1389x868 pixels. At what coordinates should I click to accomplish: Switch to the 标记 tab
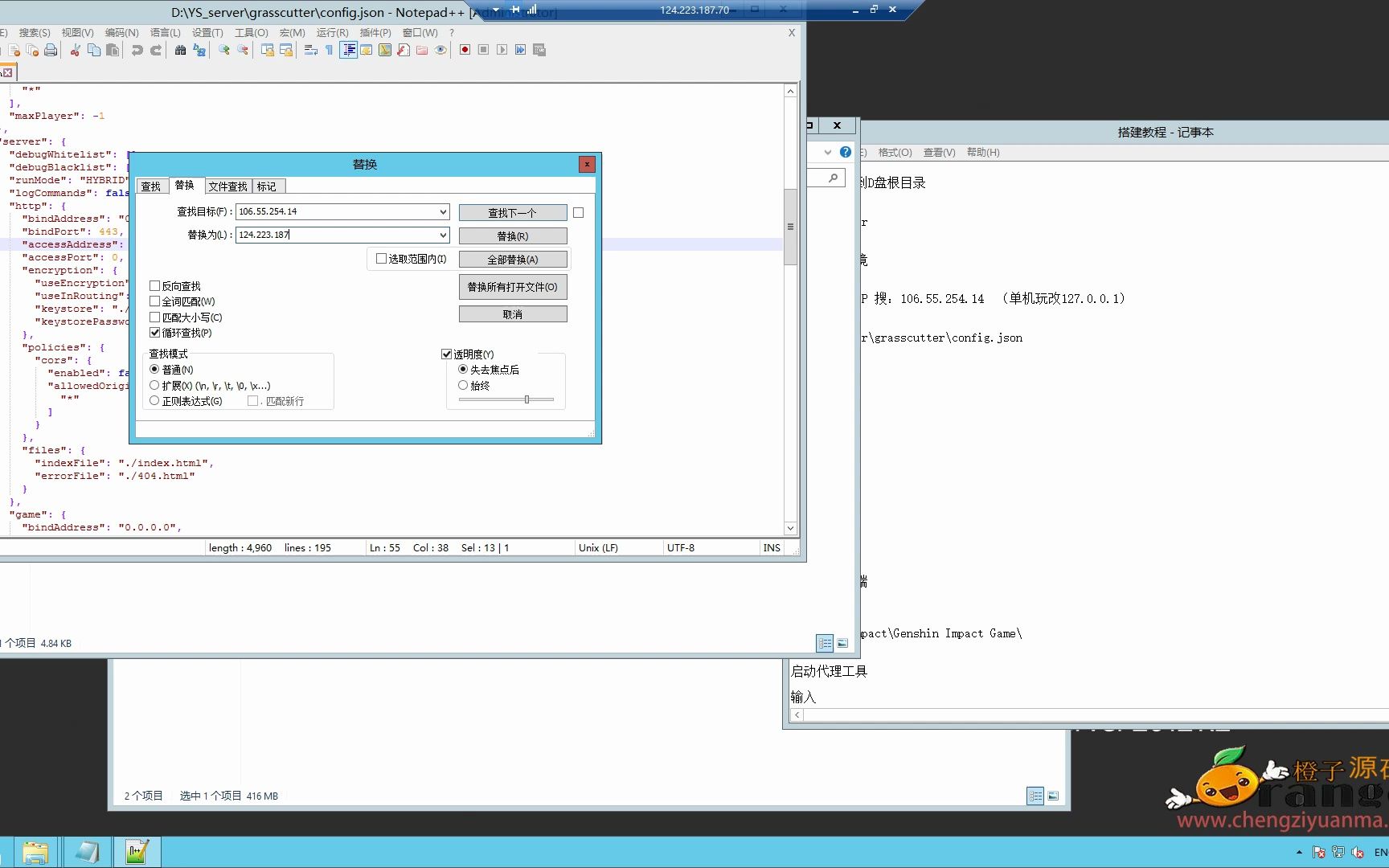(267, 186)
